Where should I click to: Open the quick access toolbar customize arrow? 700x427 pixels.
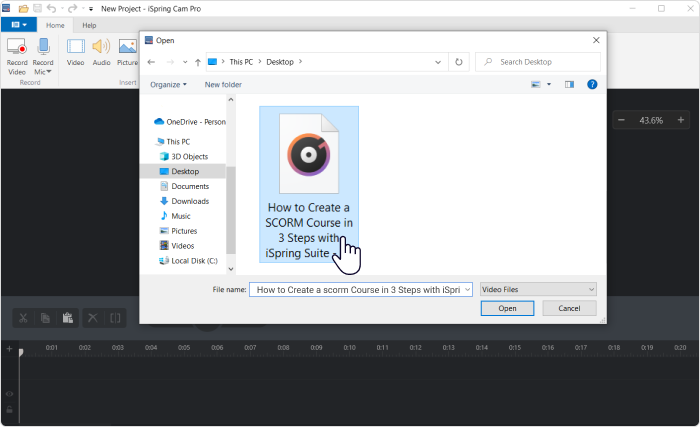[x=91, y=9]
